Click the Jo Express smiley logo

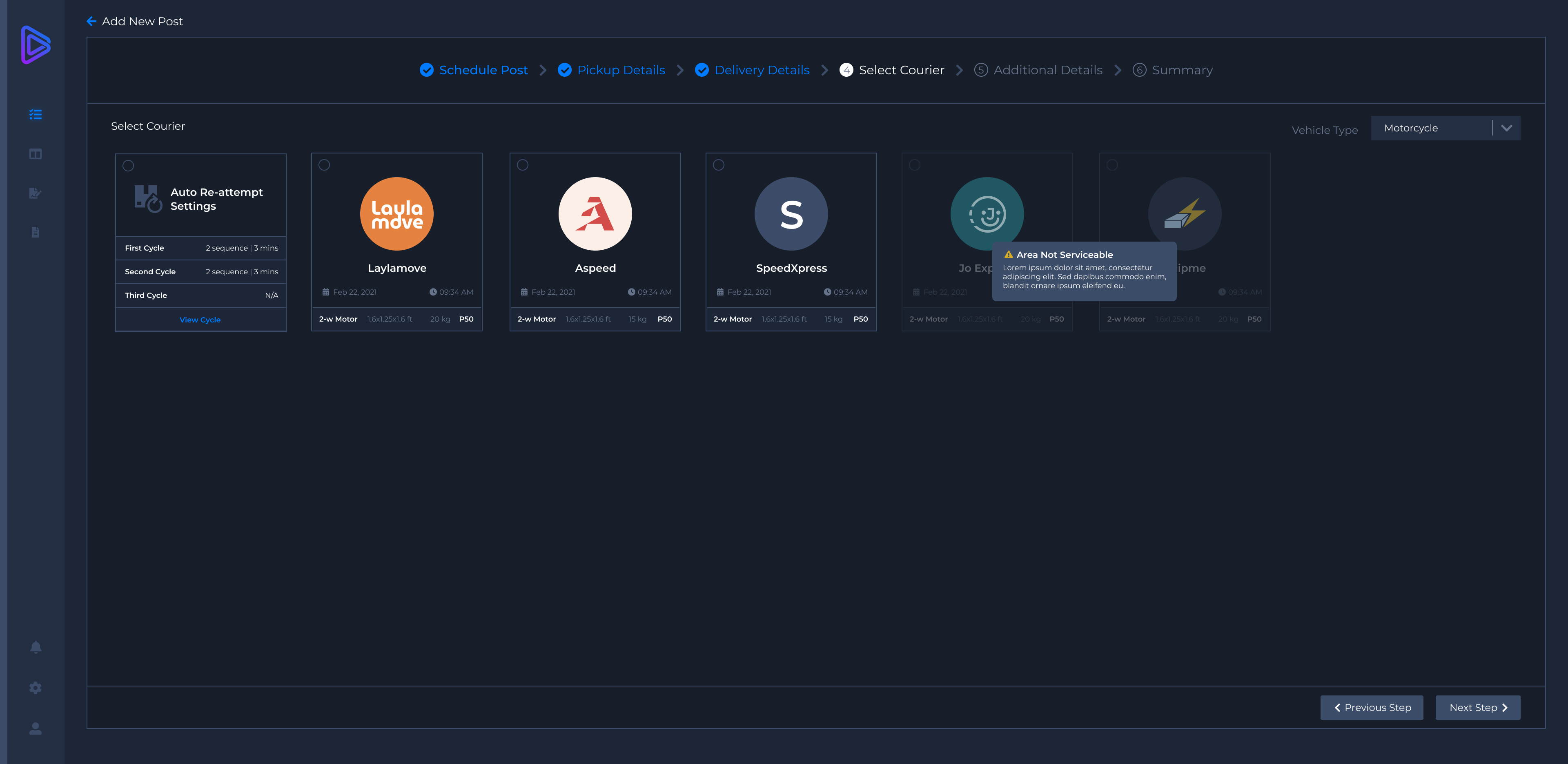point(987,213)
